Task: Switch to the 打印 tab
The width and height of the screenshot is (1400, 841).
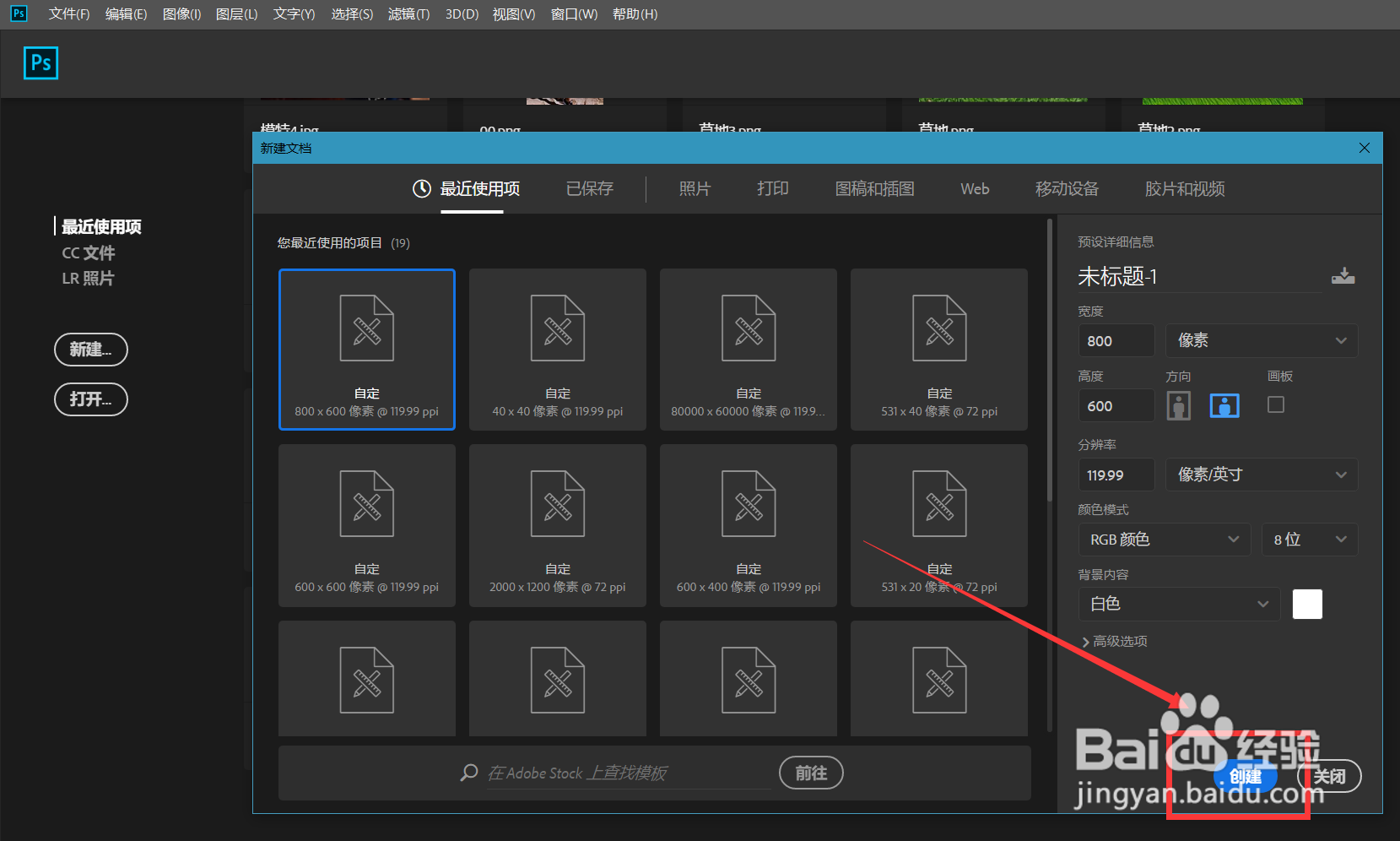Action: click(772, 188)
